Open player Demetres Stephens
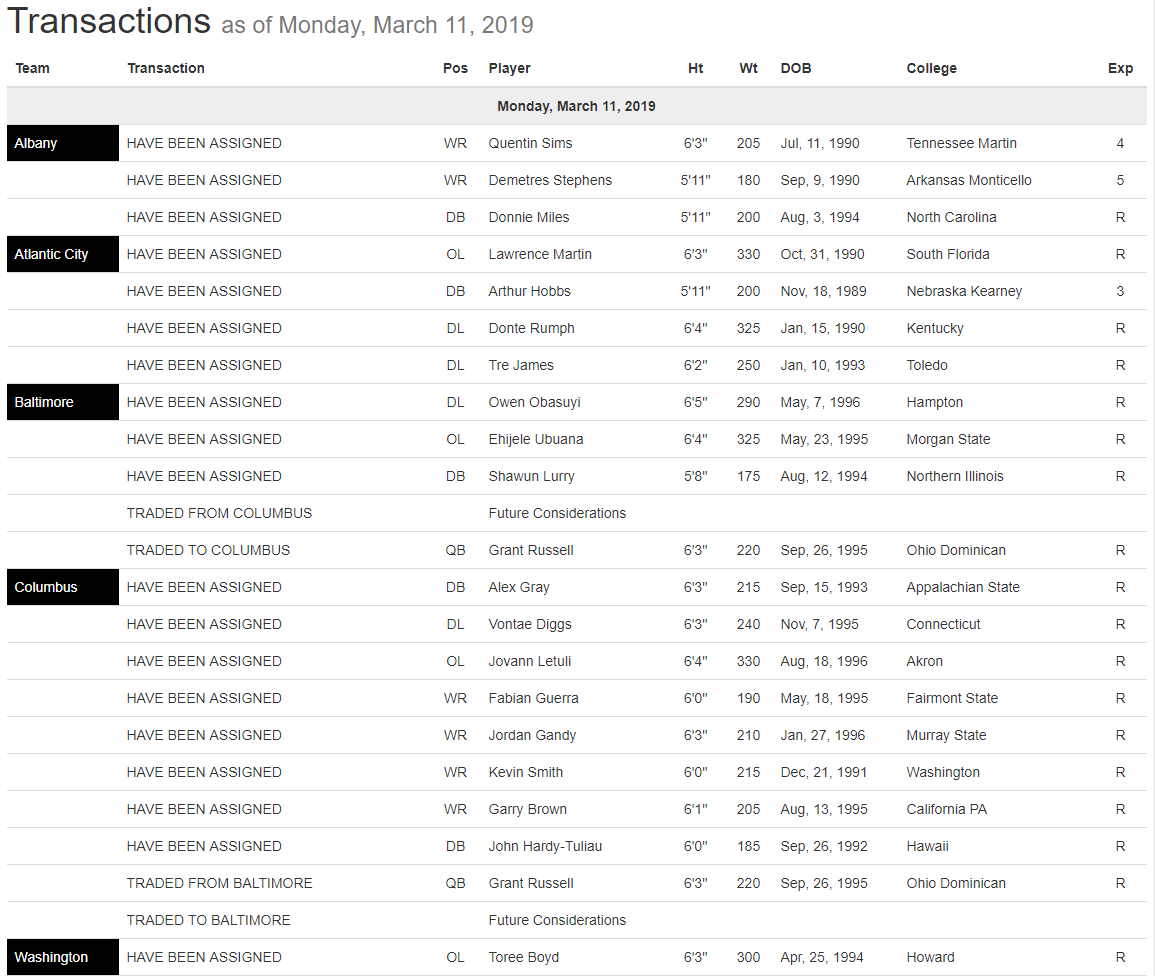The height and width of the screenshot is (976, 1155). coord(550,180)
